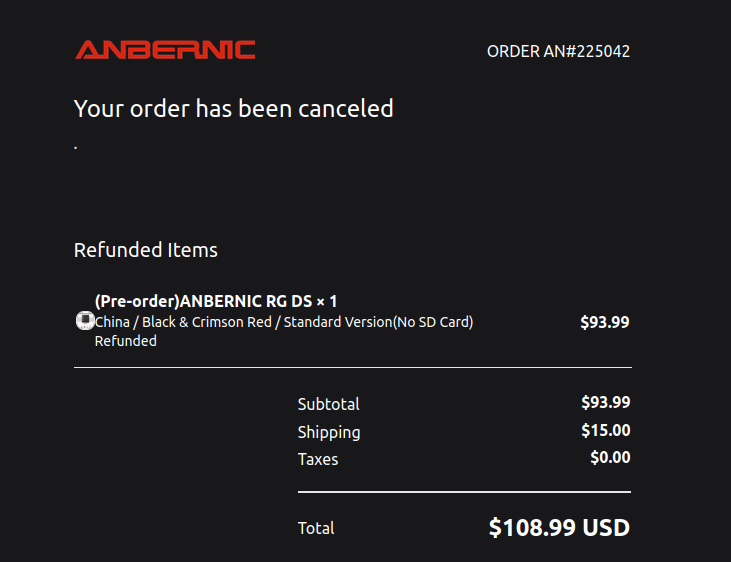Select the Shipping label

pyautogui.click(x=329, y=432)
